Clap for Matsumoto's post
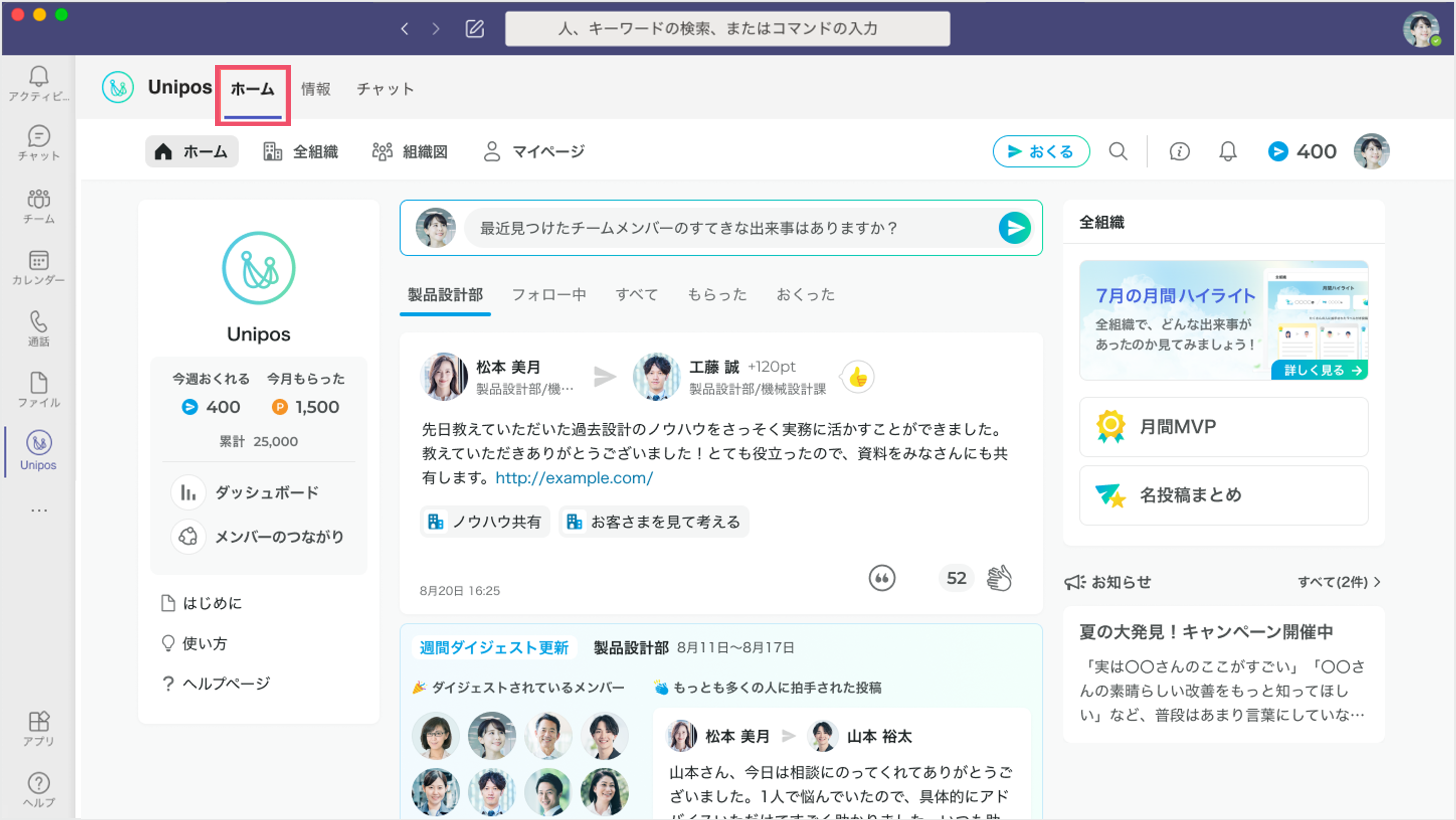 [999, 578]
